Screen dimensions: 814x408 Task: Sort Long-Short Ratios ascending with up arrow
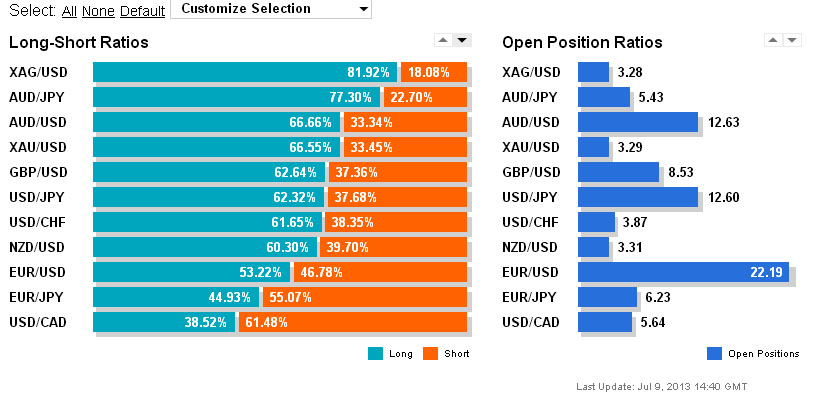pyautogui.click(x=443, y=40)
